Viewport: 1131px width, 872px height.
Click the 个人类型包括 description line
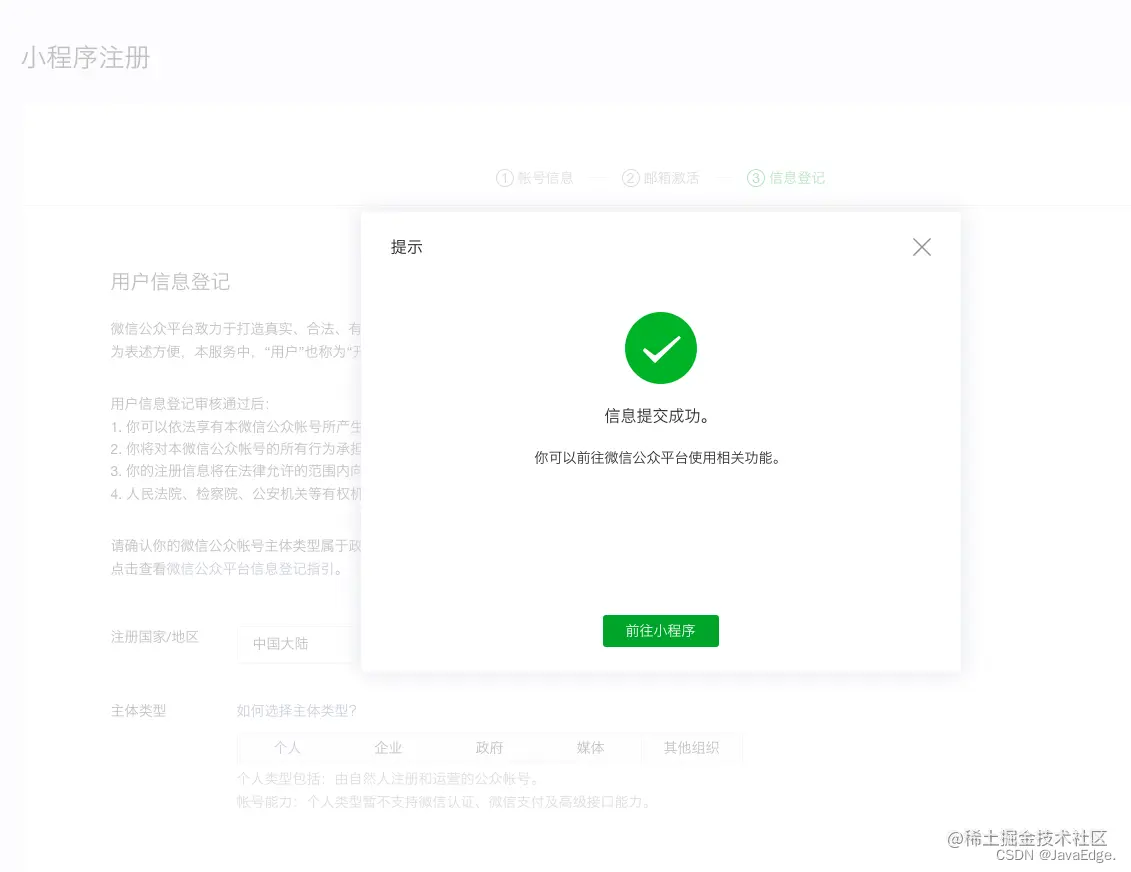point(388,779)
